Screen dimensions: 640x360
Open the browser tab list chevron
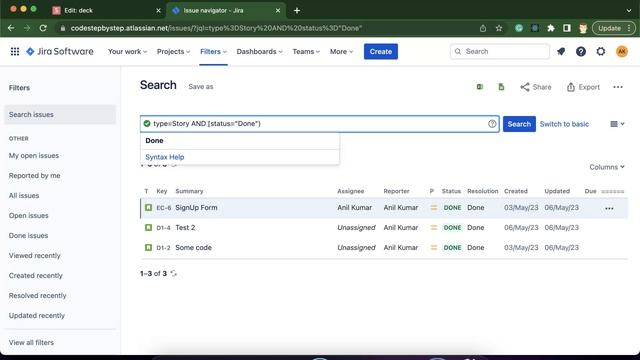(629, 11)
